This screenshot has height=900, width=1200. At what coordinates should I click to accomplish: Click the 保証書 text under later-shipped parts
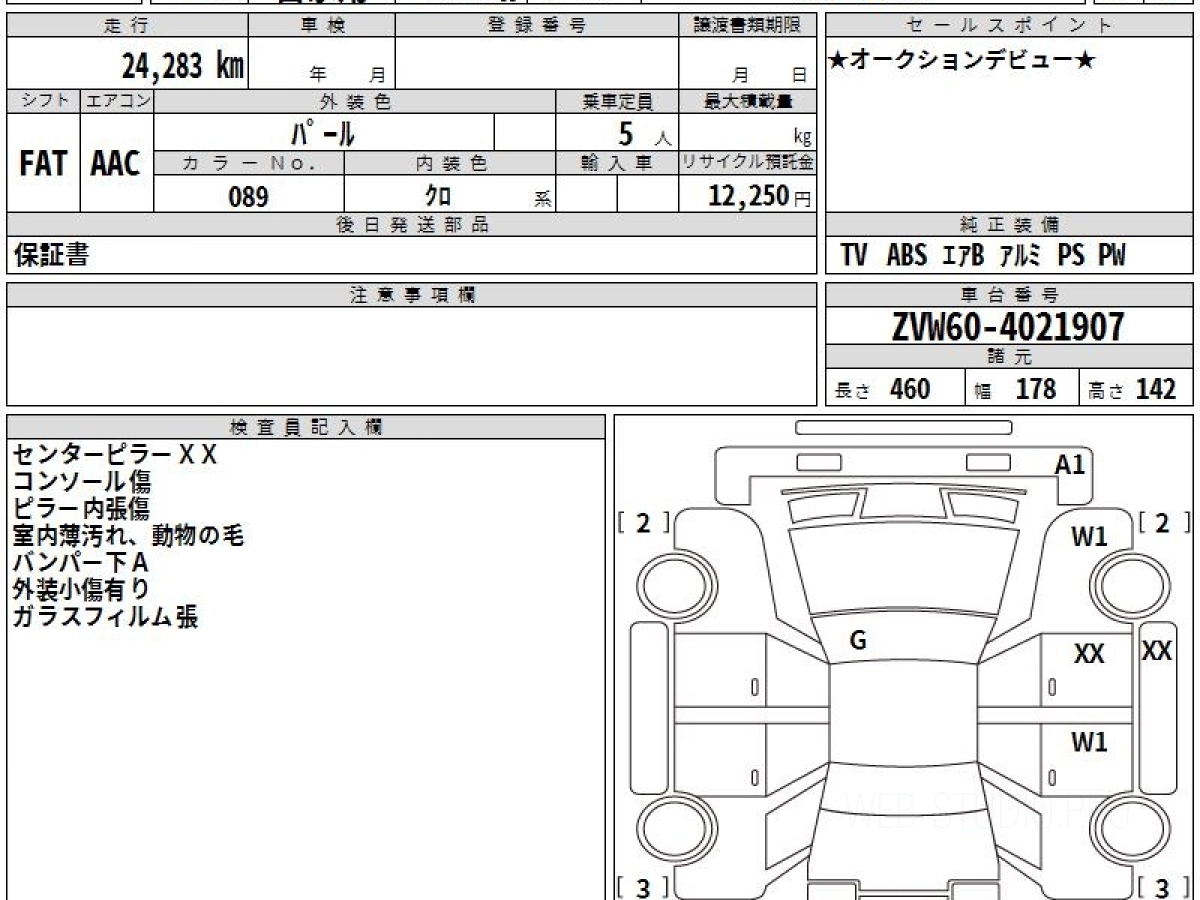pos(51,255)
